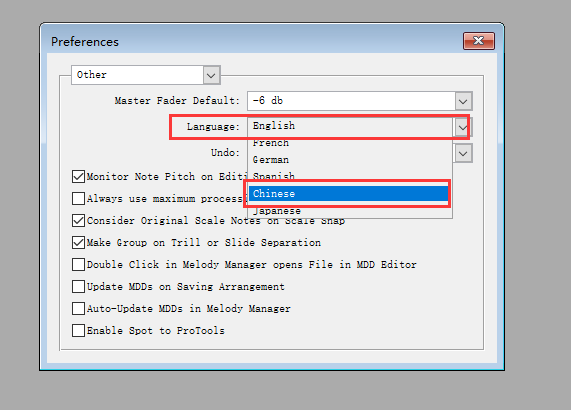Image resolution: width=571 pixels, height=410 pixels.
Task: Click the Language dropdown arrow
Action: [x=462, y=127]
